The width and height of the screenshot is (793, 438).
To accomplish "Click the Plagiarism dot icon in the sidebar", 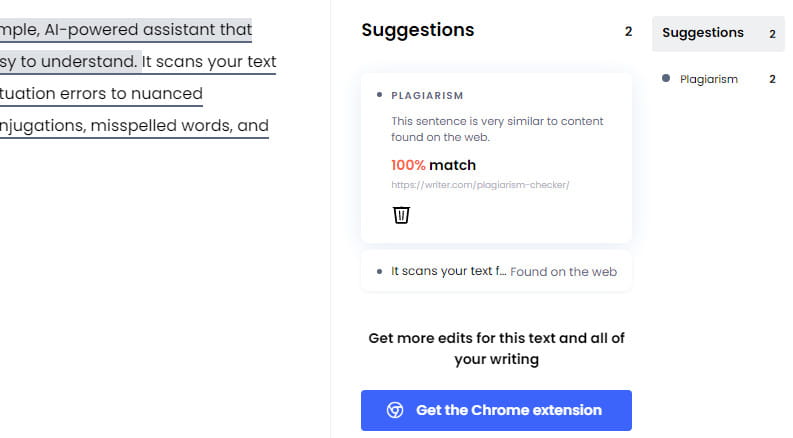I will point(666,78).
